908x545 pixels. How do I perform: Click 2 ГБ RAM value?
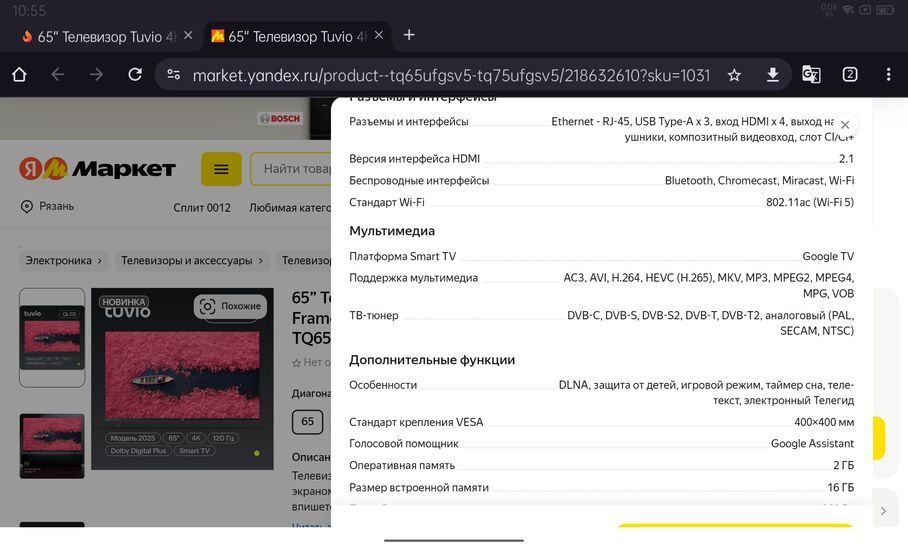coord(843,466)
